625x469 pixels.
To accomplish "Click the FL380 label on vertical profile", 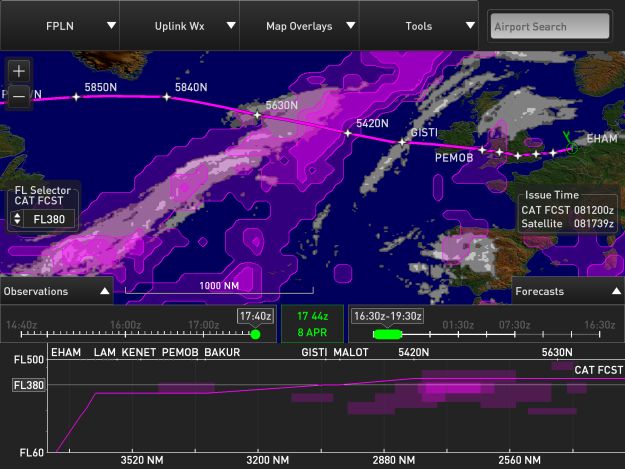I will click(27, 385).
